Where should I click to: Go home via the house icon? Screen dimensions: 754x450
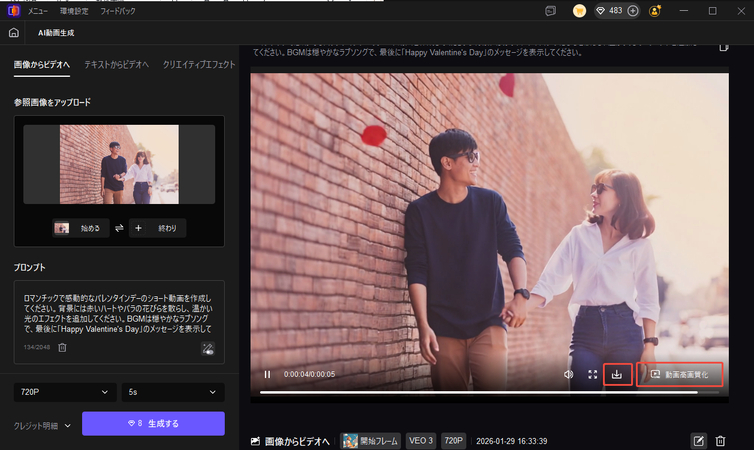(14, 33)
